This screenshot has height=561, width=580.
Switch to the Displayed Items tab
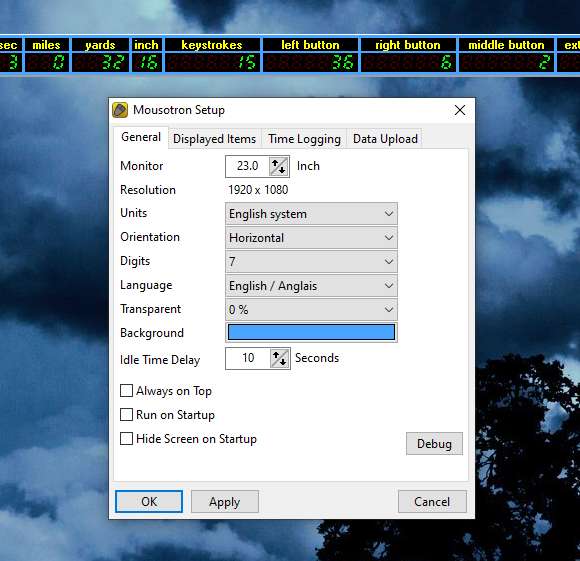pos(215,139)
